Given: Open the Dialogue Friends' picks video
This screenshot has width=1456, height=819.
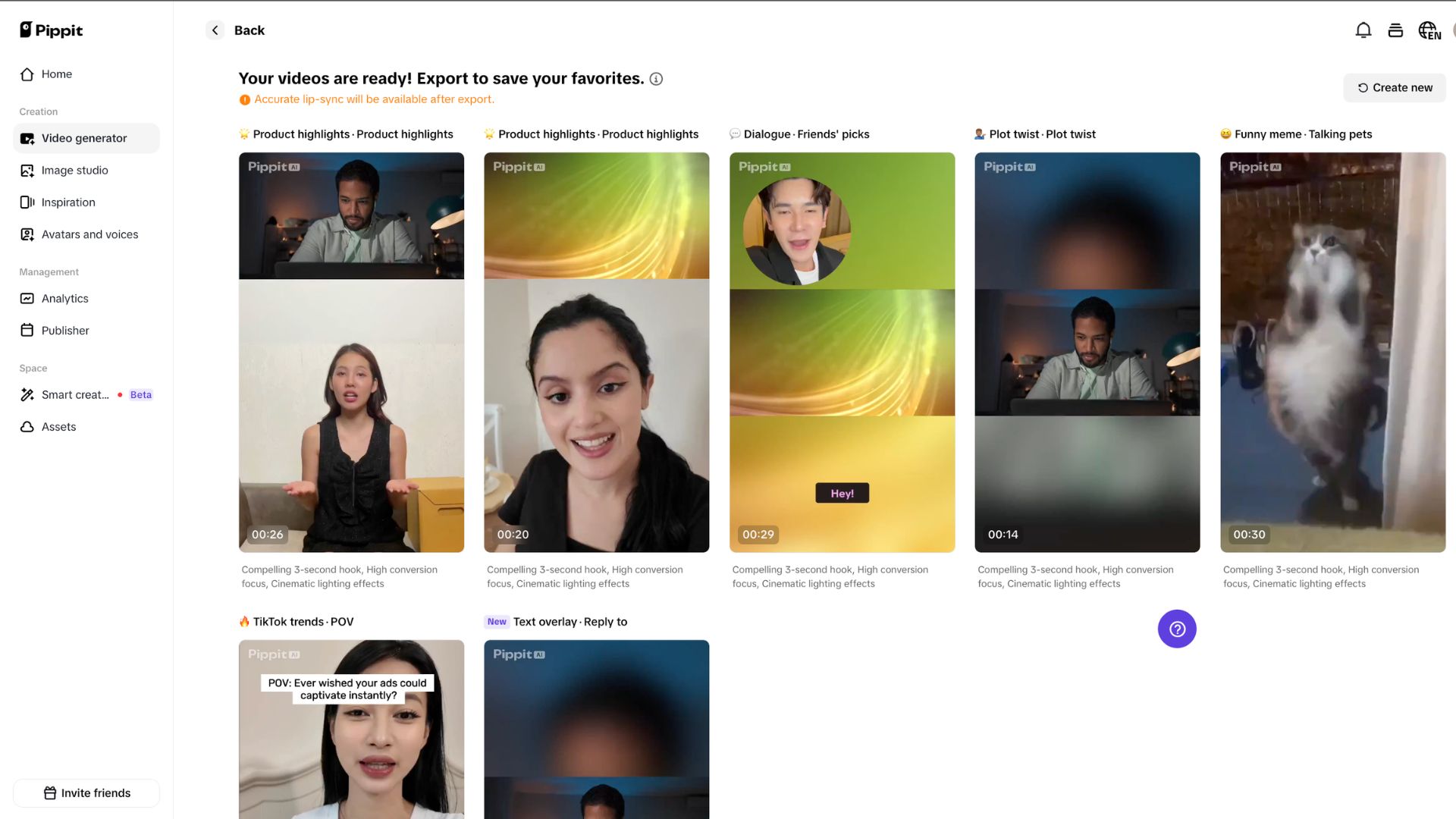Looking at the screenshot, I should click(x=842, y=353).
